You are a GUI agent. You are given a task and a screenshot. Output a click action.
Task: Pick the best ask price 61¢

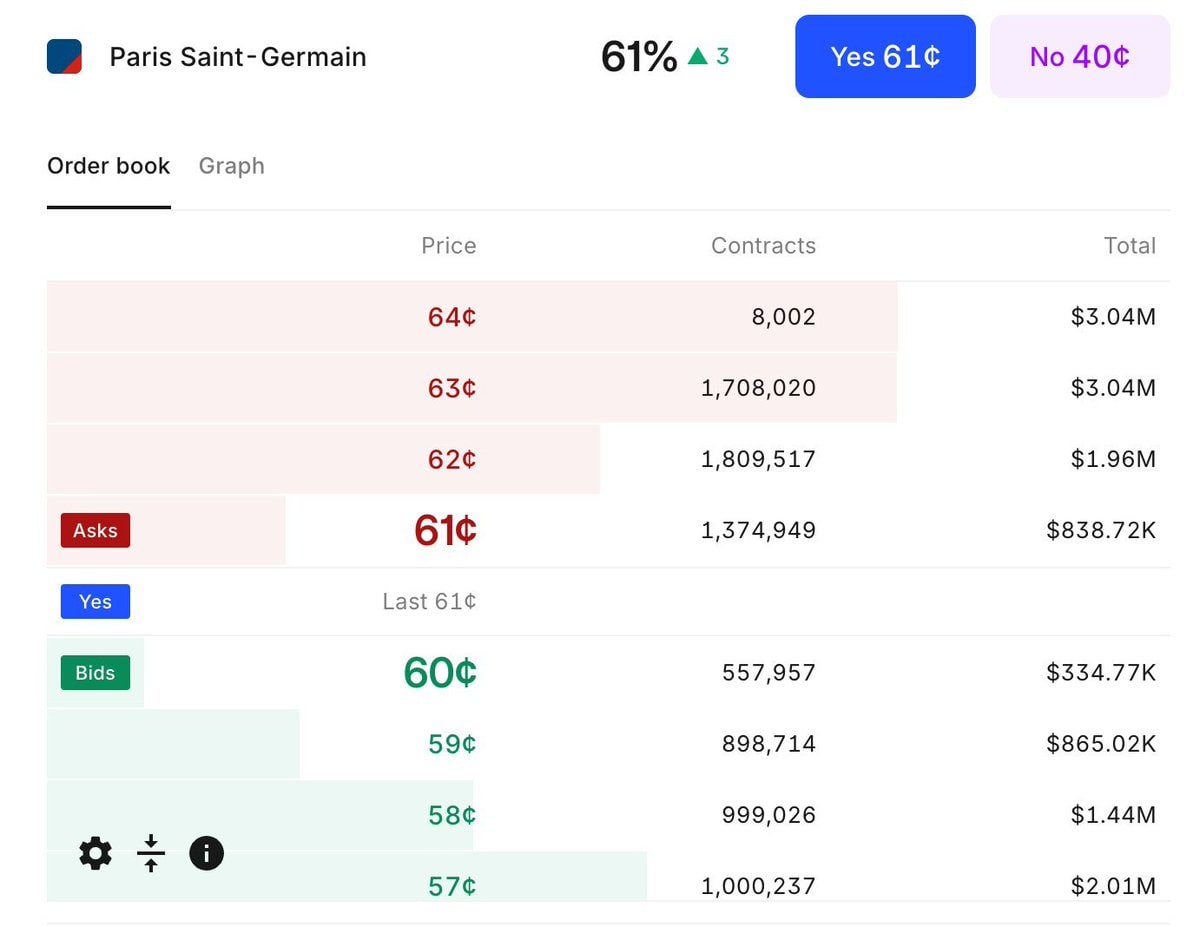click(445, 530)
